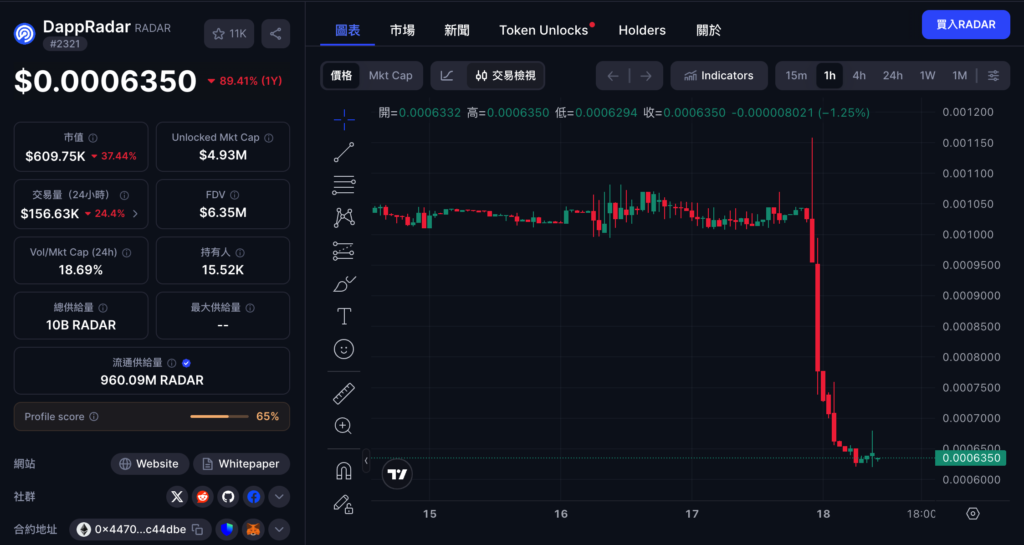The image size is (1024, 545).
Task: Switch chart to Mkt Cap view
Action: [x=390, y=76]
